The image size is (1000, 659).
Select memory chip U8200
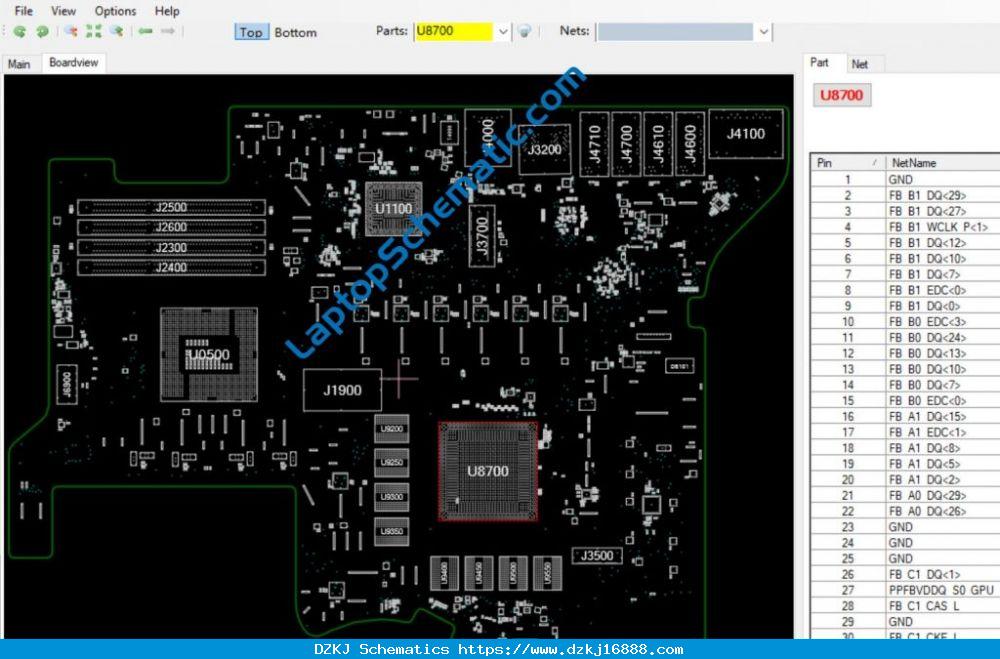392,429
